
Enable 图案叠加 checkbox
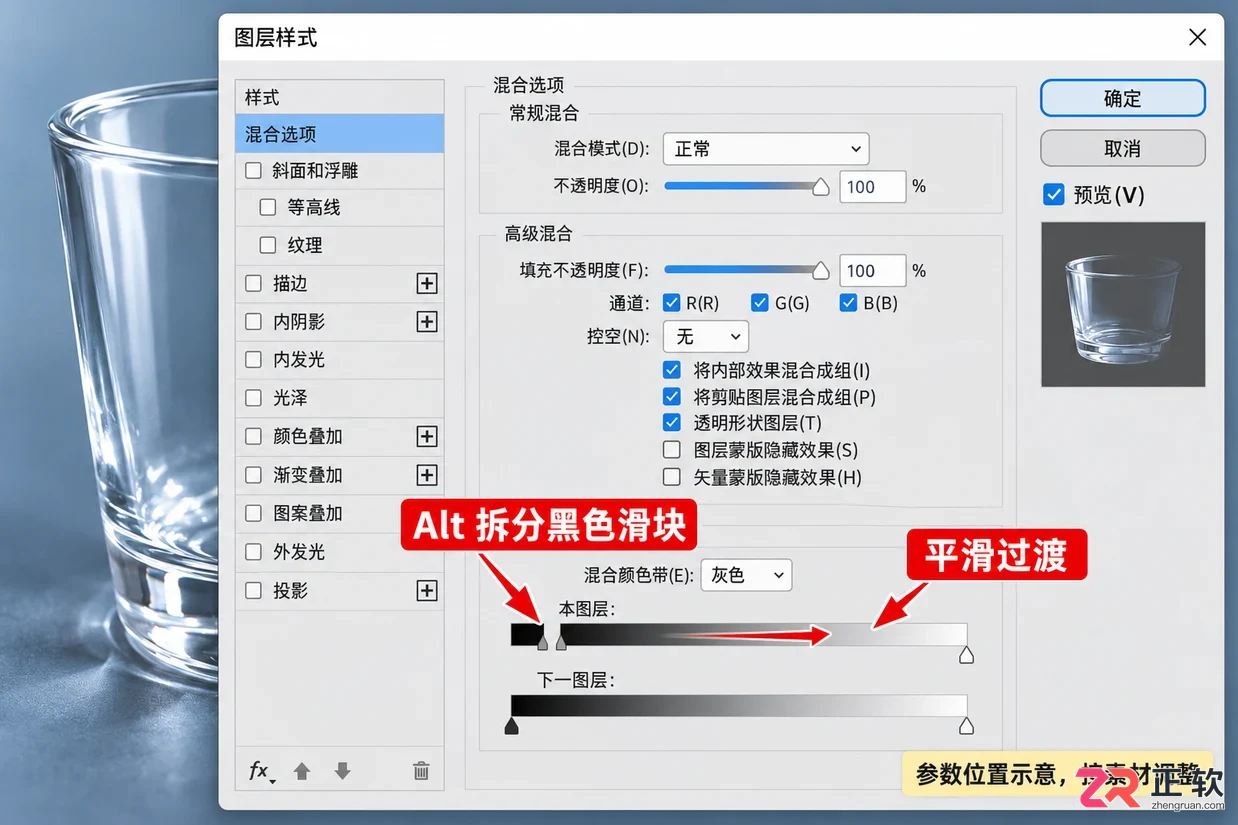click(x=253, y=514)
